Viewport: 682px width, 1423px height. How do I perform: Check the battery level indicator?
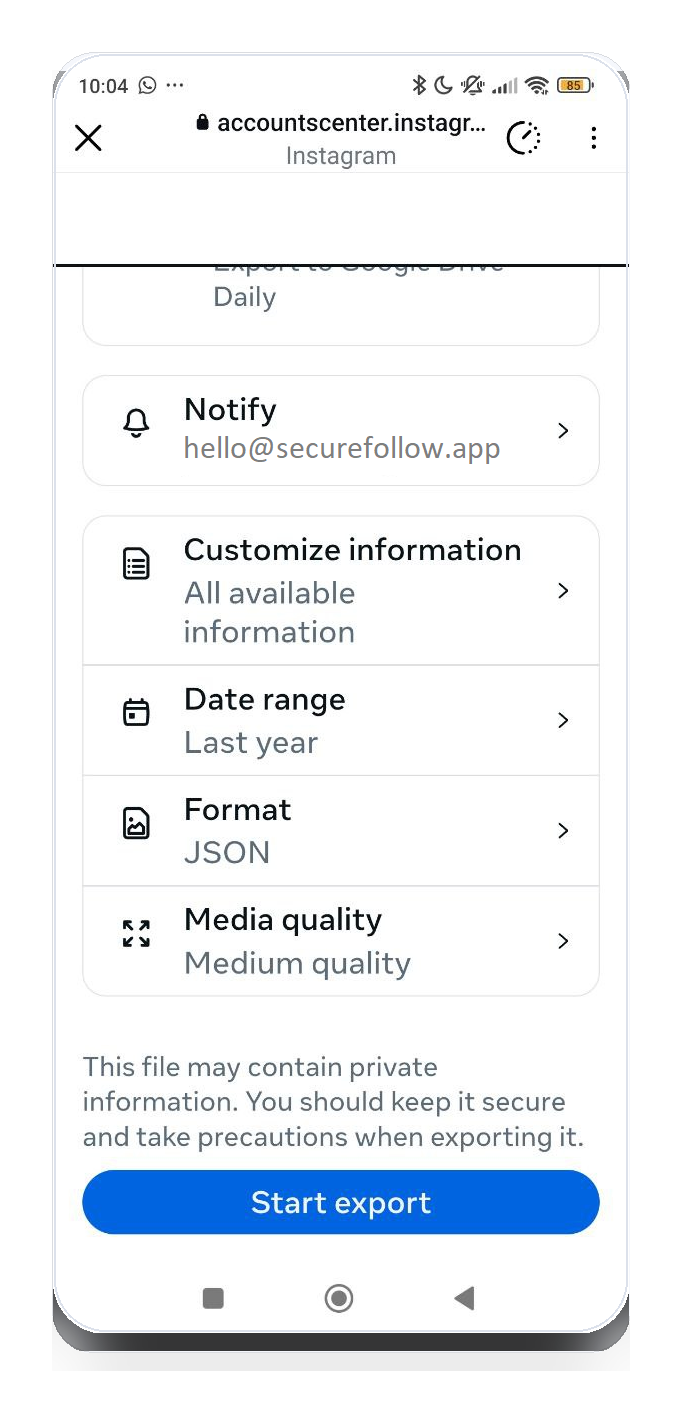[575, 86]
